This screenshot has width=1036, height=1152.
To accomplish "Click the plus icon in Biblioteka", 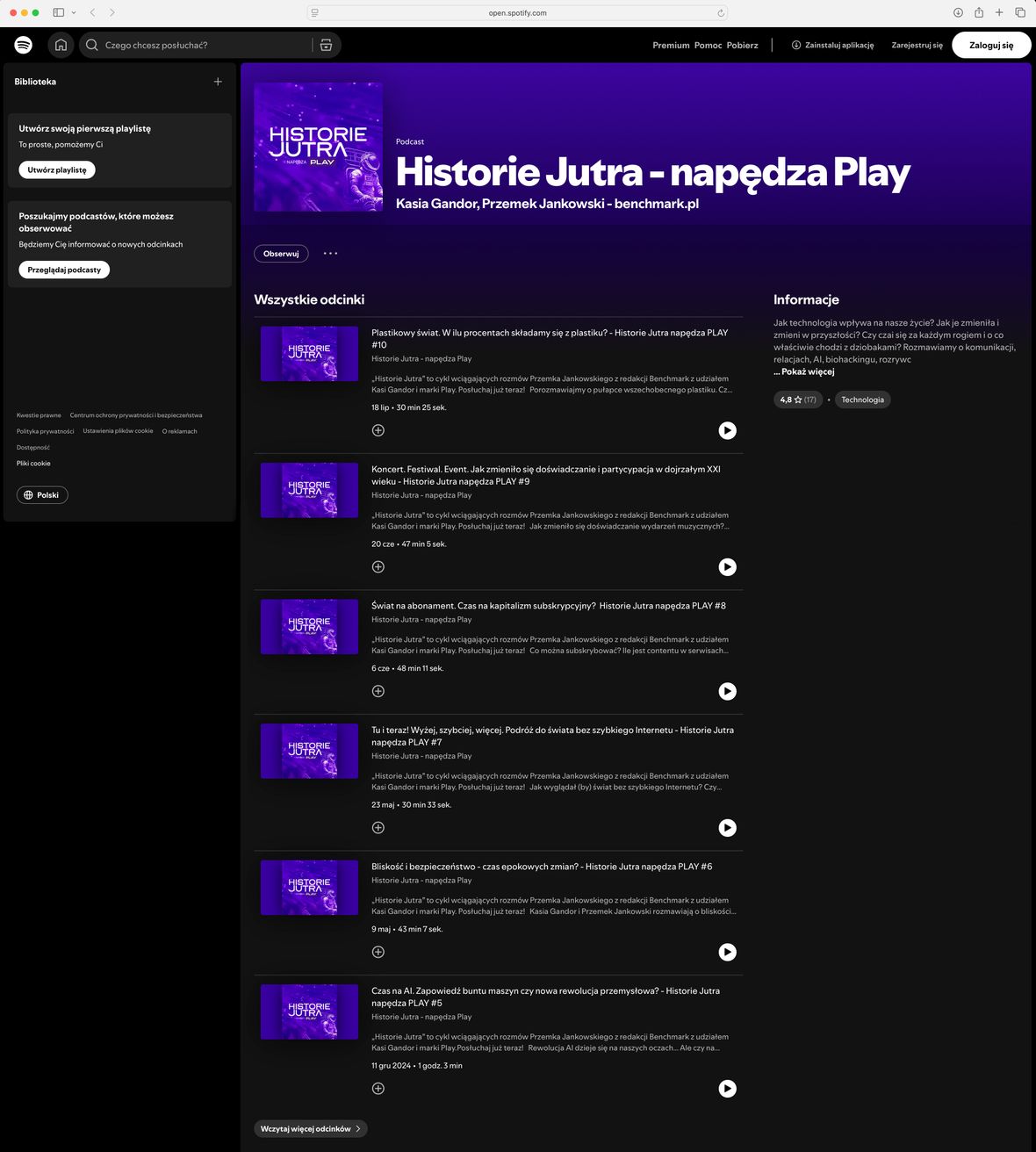I will (x=218, y=82).
